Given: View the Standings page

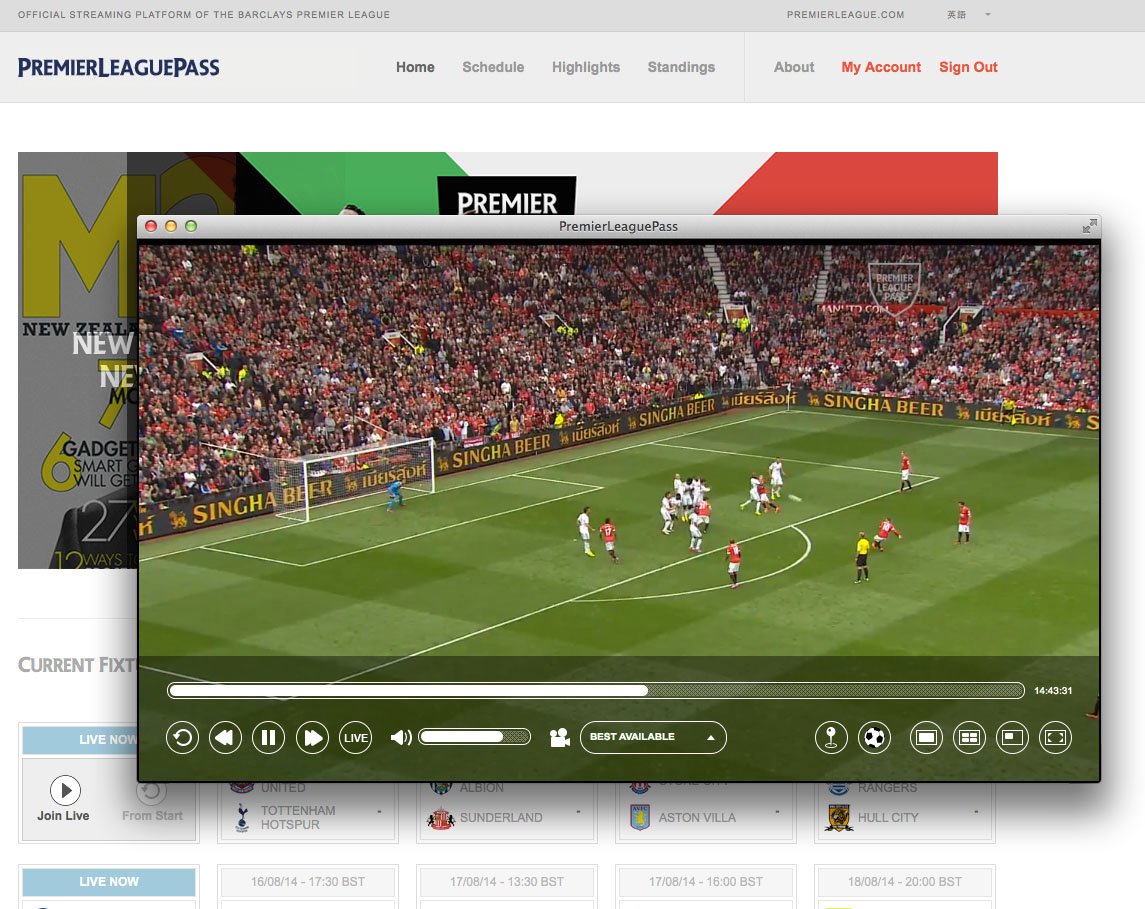Looking at the screenshot, I should tap(681, 67).
